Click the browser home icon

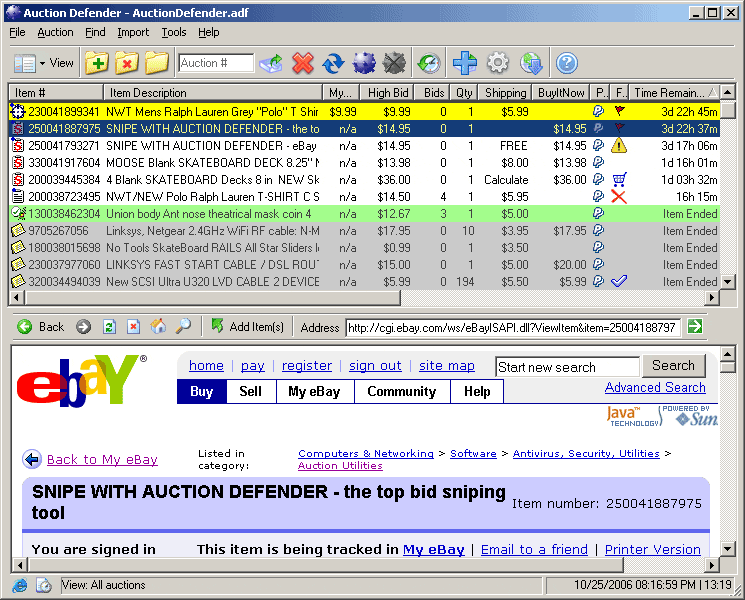coord(158,327)
